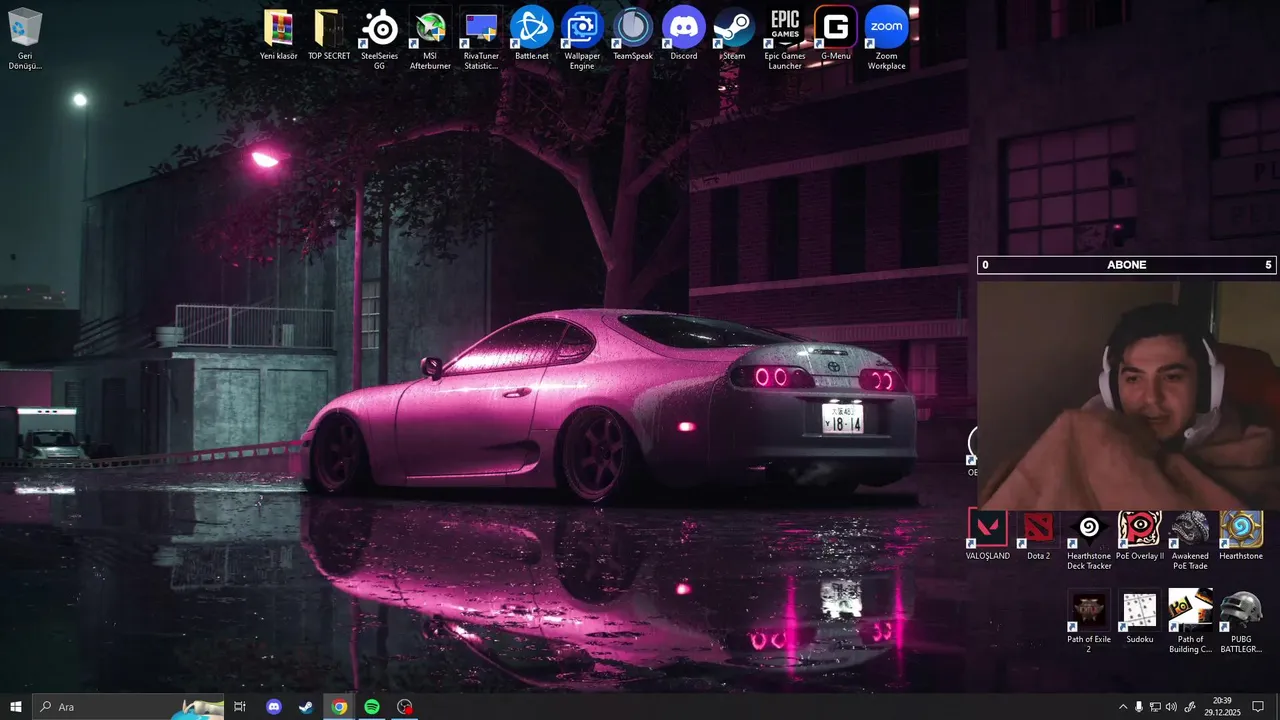
Task: Launch Steam from the desktop shortcut
Action: click(x=734, y=34)
